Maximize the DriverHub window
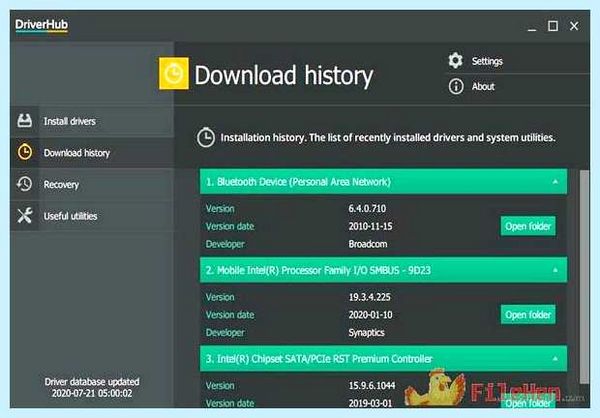This screenshot has height=418, width=600. tap(553, 26)
